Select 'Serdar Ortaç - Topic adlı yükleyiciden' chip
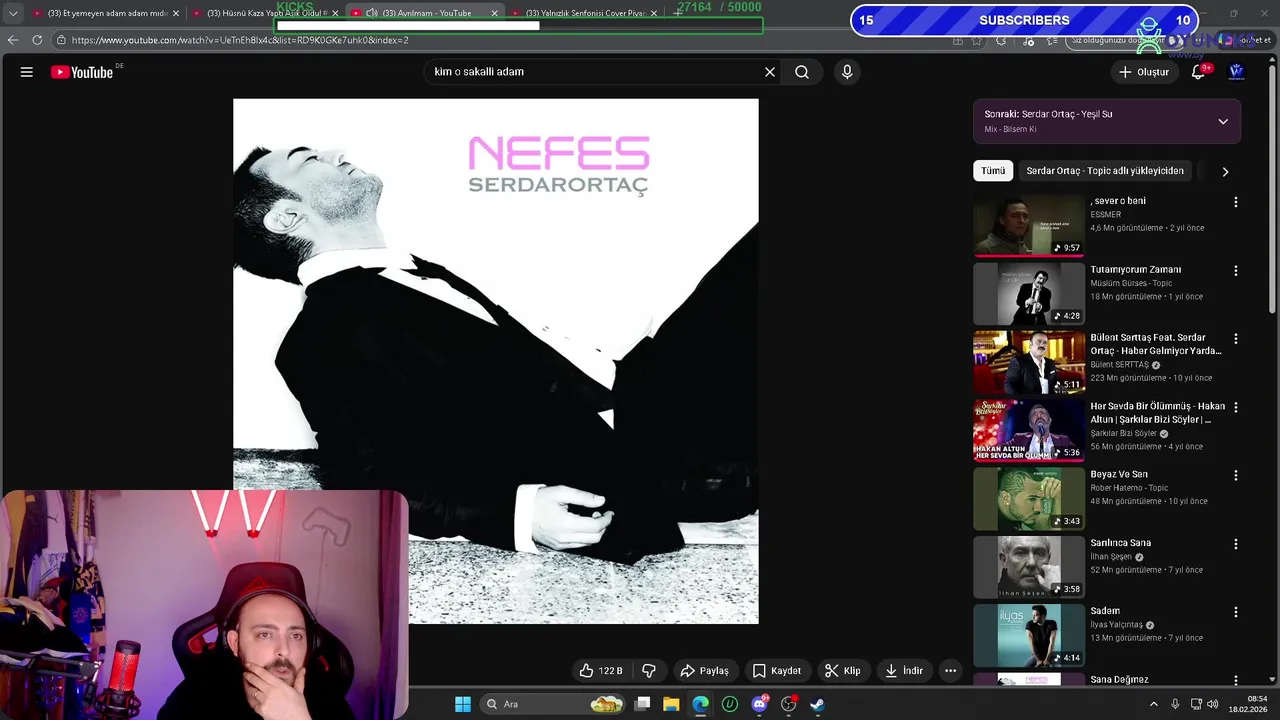Image resolution: width=1280 pixels, height=720 pixels. click(x=1105, y=171)
